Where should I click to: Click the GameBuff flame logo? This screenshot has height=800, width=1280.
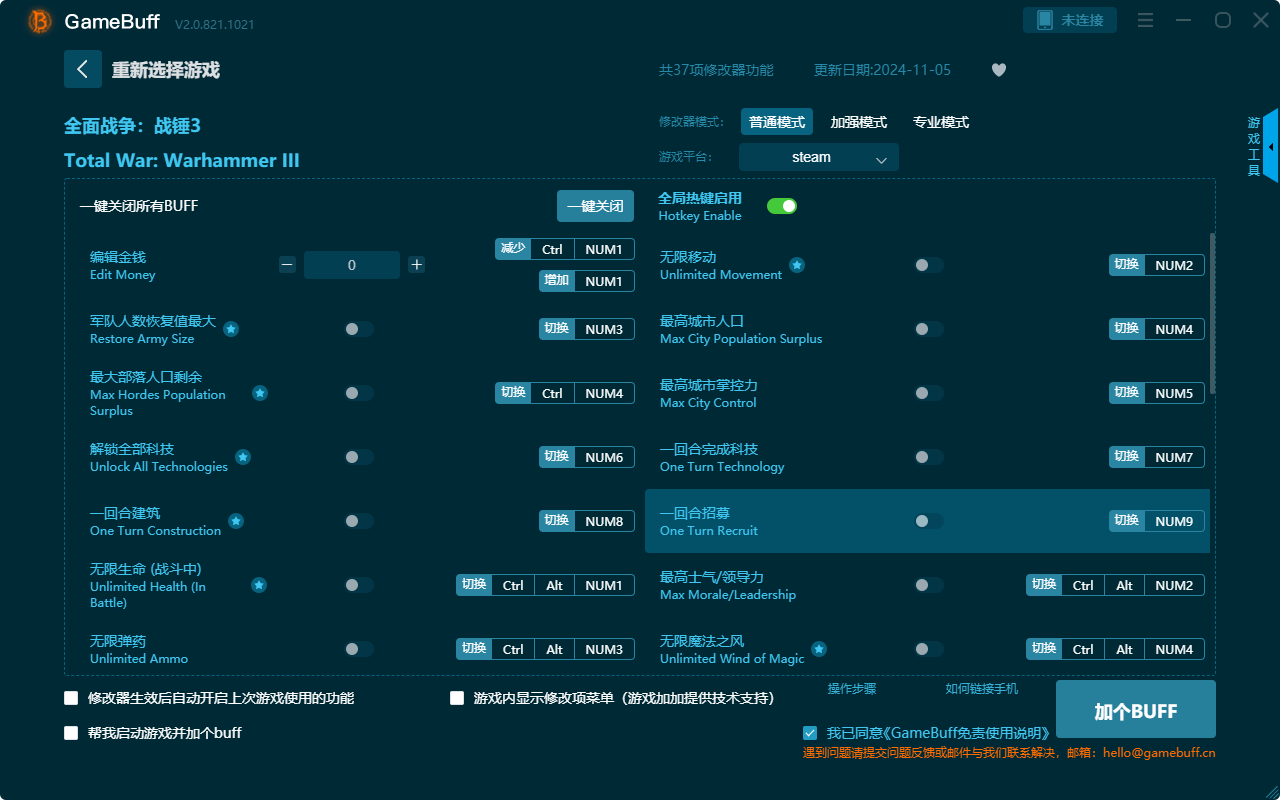(38, 20)
